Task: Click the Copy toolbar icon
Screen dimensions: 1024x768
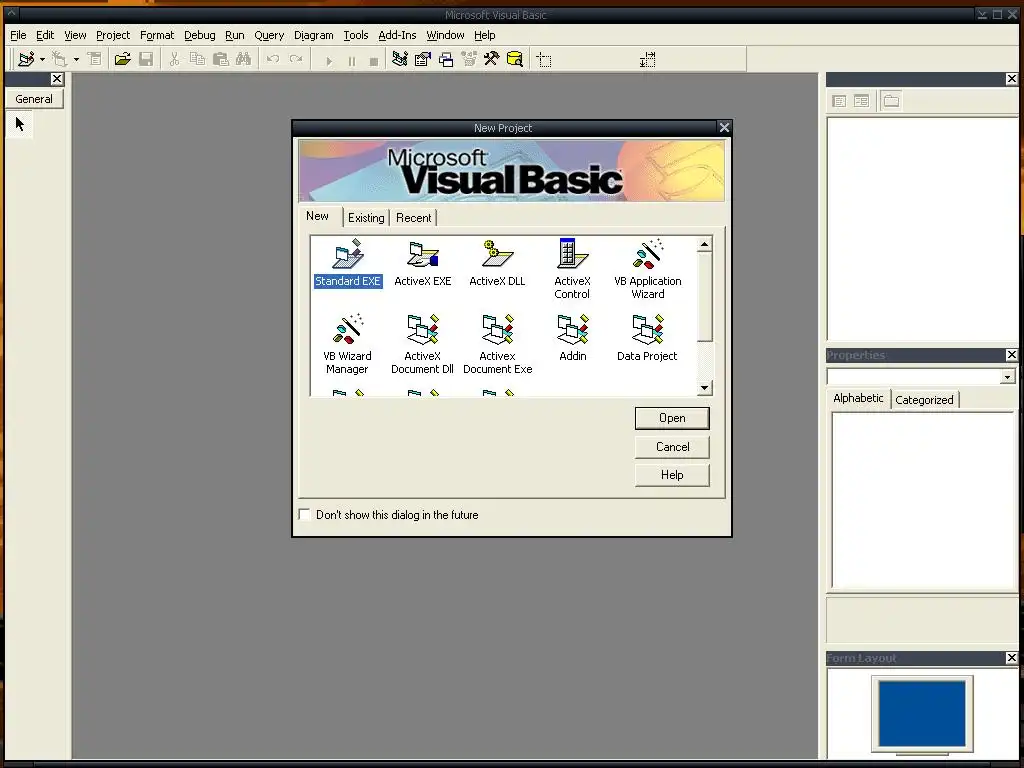Action: pyautogui.click(x=197, y=59)
